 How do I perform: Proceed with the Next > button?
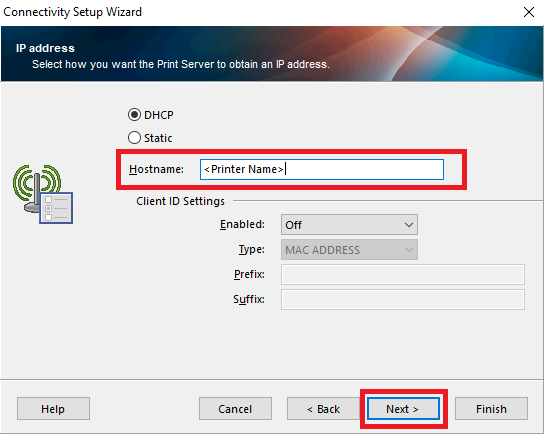click(403, 409)
